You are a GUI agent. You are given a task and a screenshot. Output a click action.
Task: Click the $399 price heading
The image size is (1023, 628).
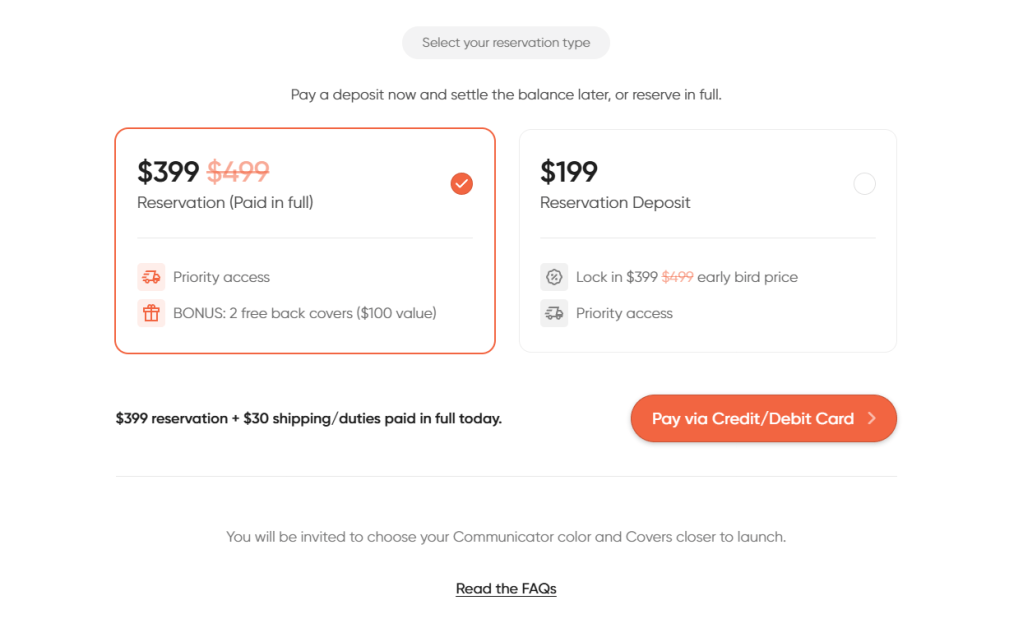coord(168,172)
